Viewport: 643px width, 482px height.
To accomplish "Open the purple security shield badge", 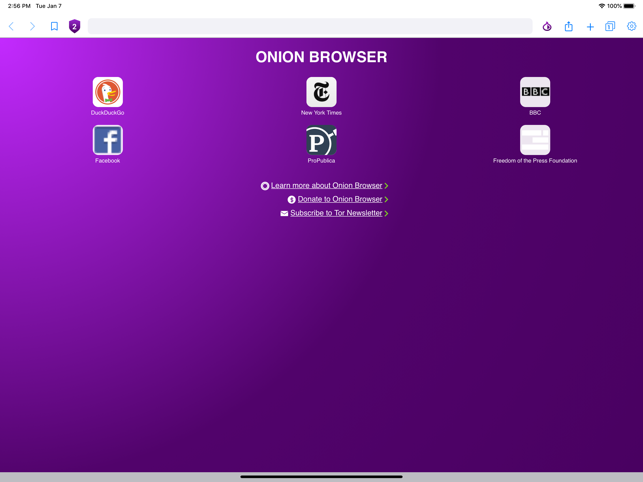I will [74, 26].
